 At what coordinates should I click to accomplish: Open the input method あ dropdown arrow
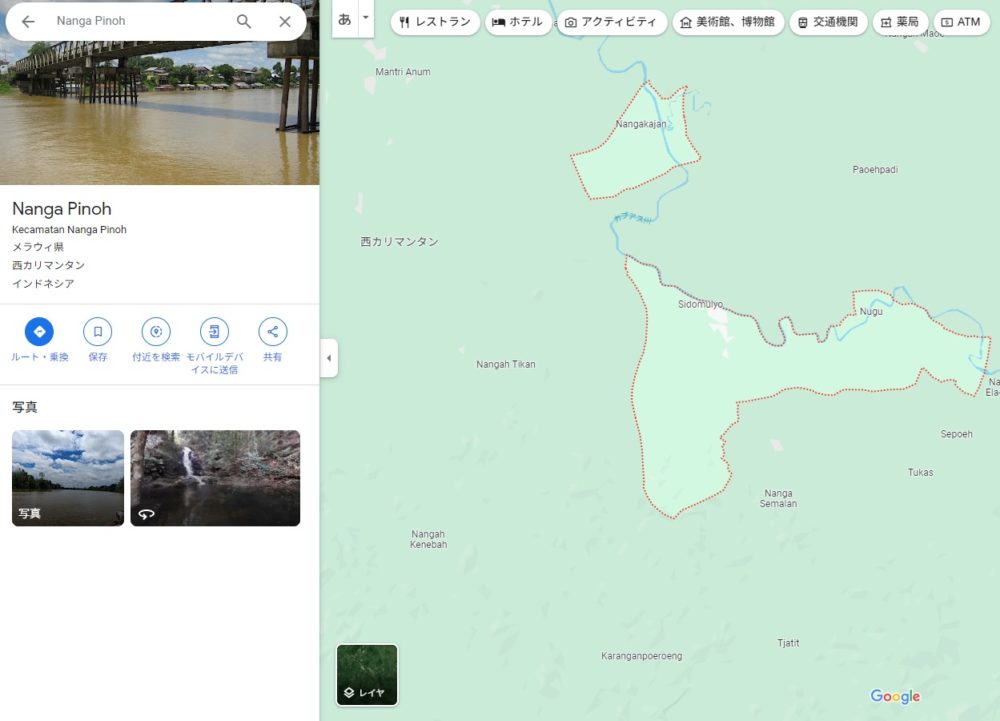click(366, 18)
